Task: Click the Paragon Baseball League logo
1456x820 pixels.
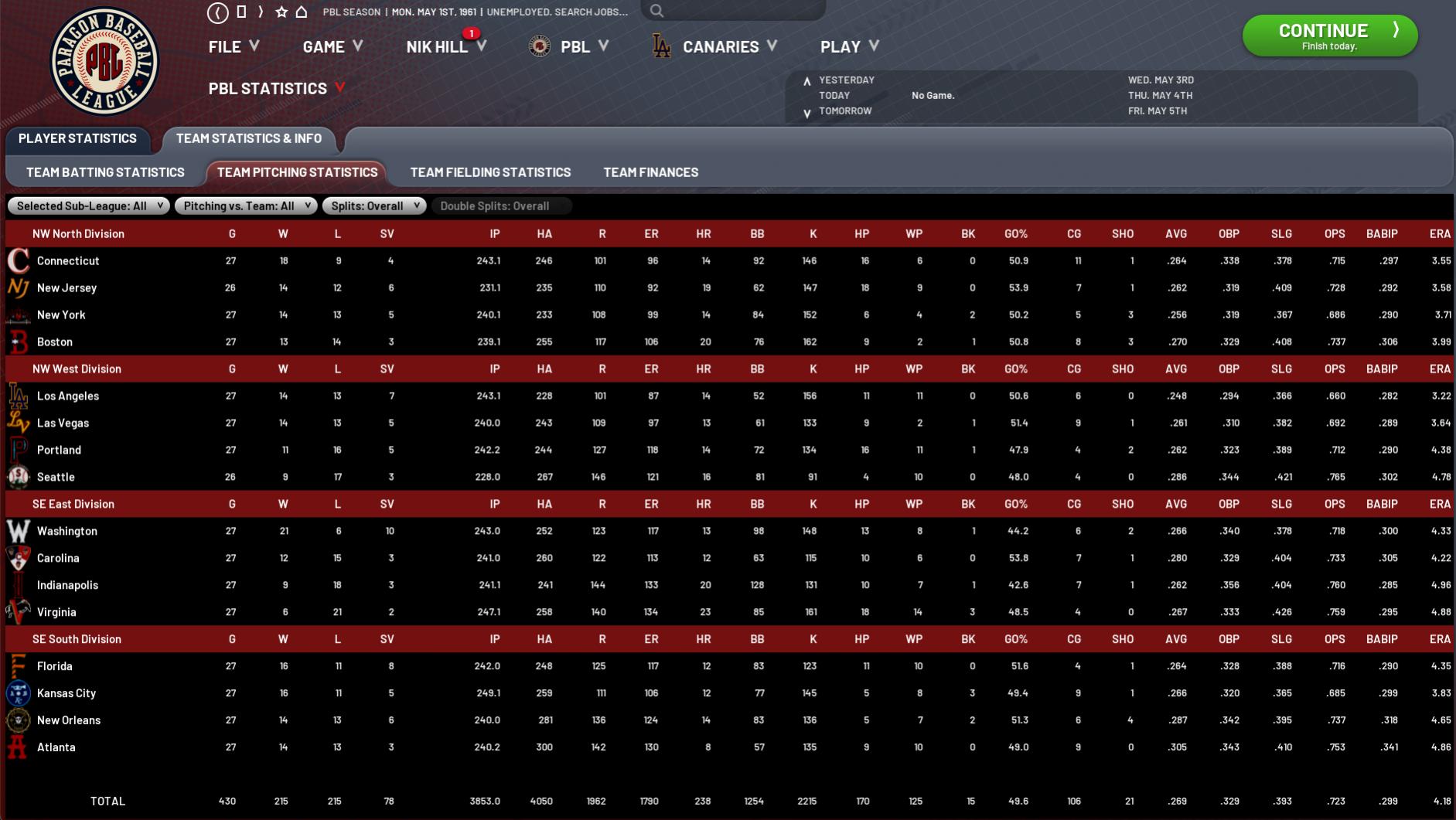Action: (104, 61)
